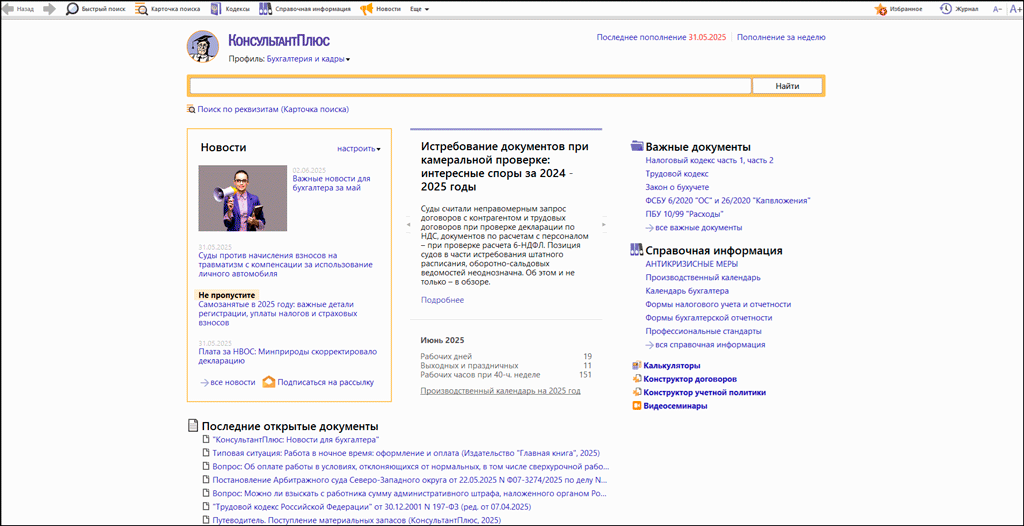The image size is (1024, 526).
Task: Click document icon beside Типовая ситуация row
Action: (206, 453)
